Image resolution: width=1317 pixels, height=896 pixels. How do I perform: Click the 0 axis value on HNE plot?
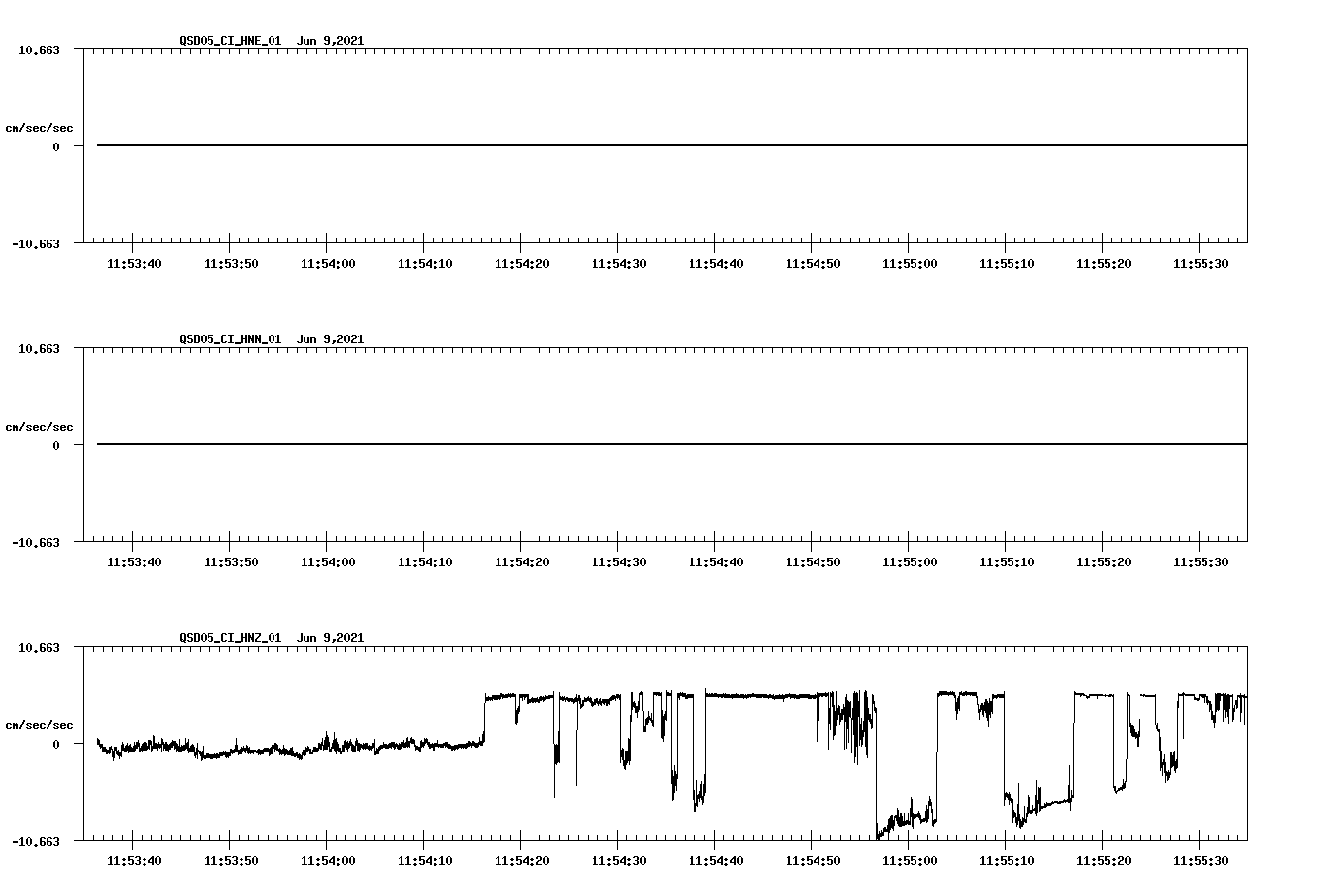[56, 146]
